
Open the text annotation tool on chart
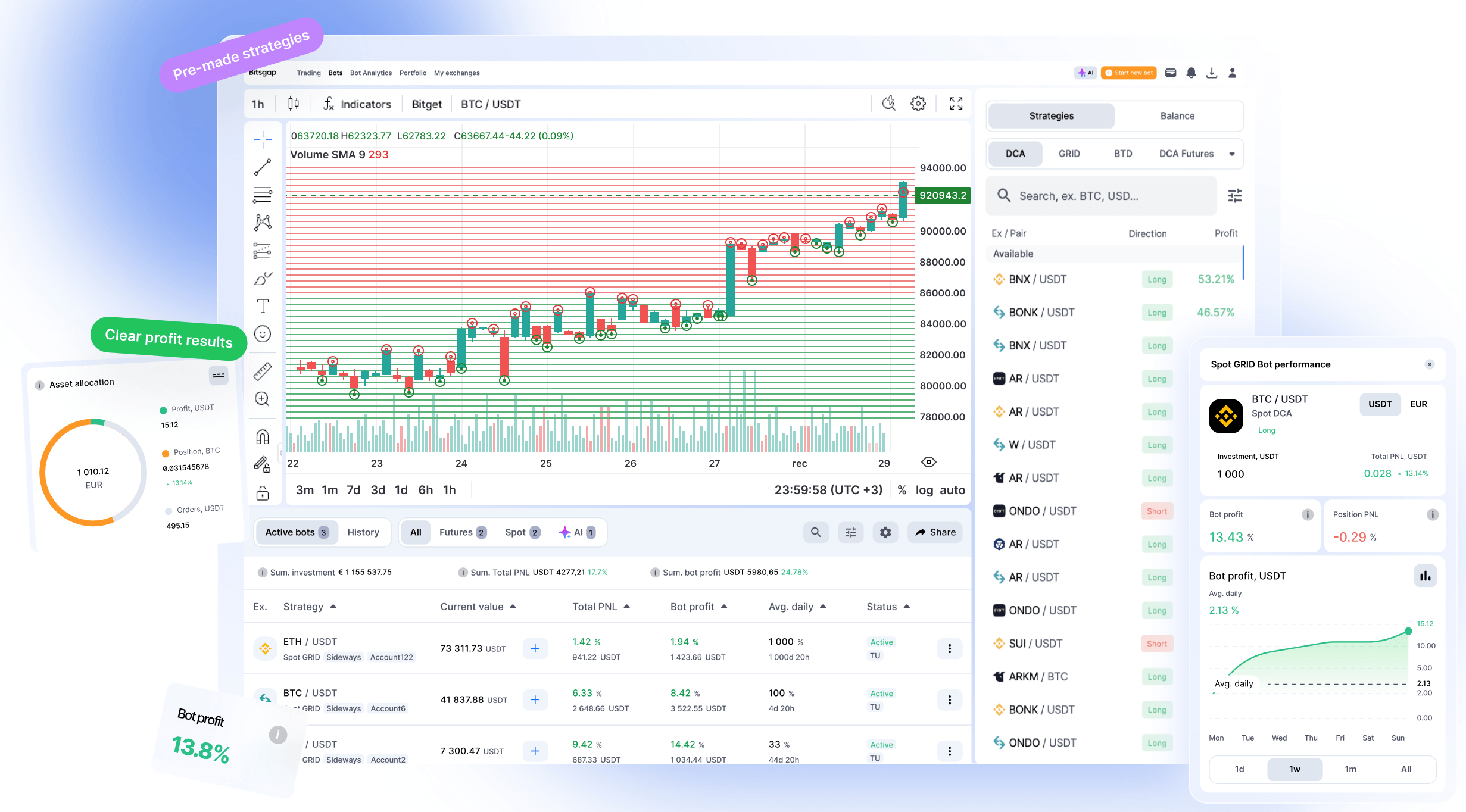262,305
